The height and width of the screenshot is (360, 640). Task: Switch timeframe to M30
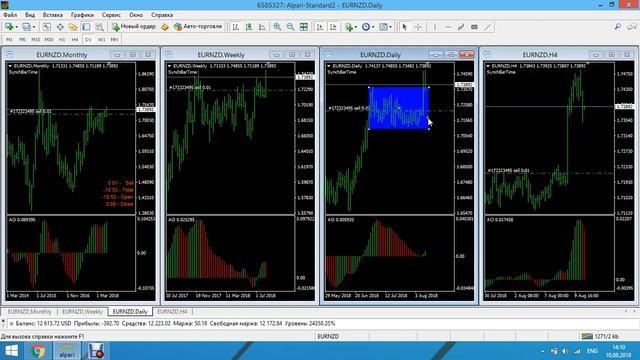point(49,40)
